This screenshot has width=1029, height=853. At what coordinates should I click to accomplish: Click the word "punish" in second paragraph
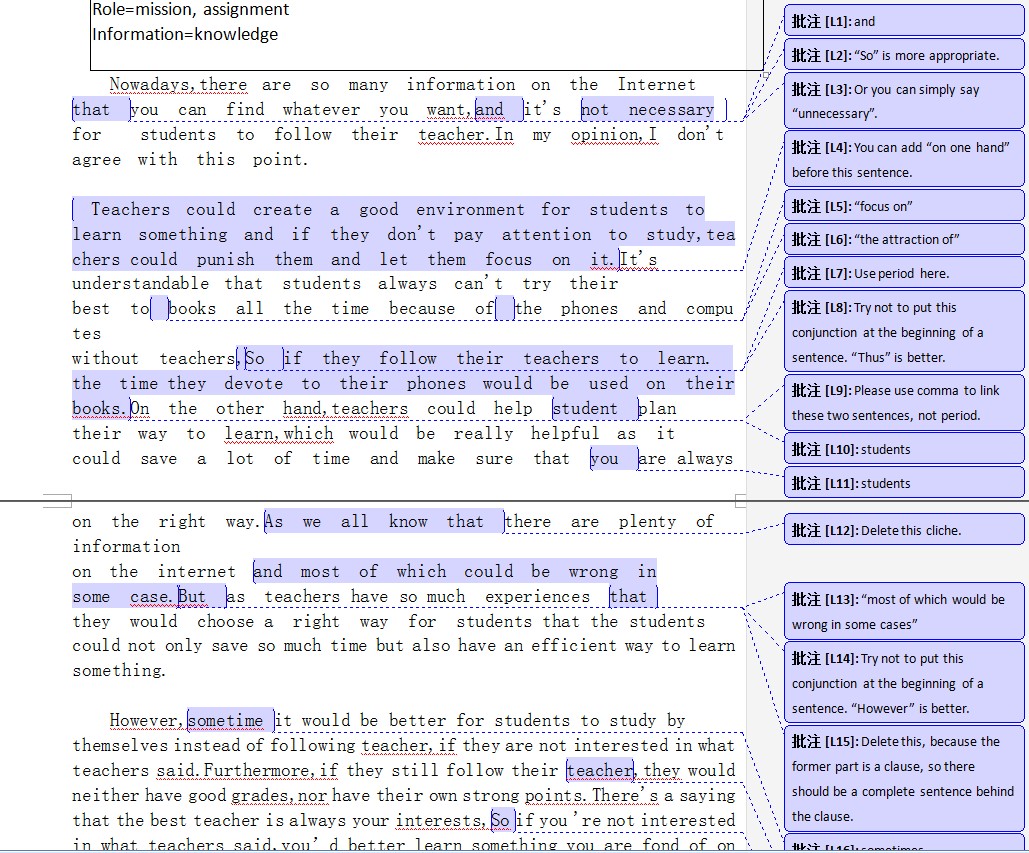225,259
